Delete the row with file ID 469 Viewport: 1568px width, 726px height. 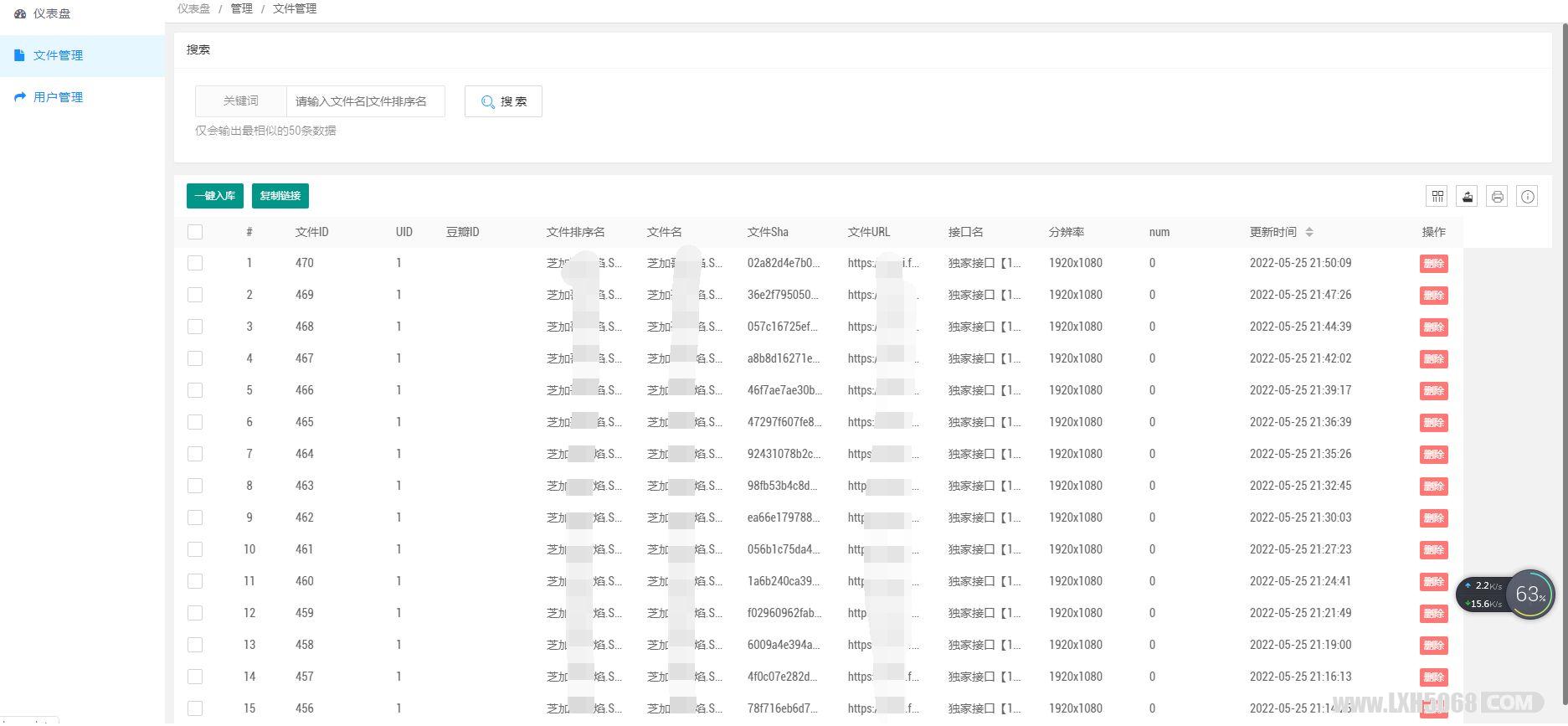[1434, 296]
